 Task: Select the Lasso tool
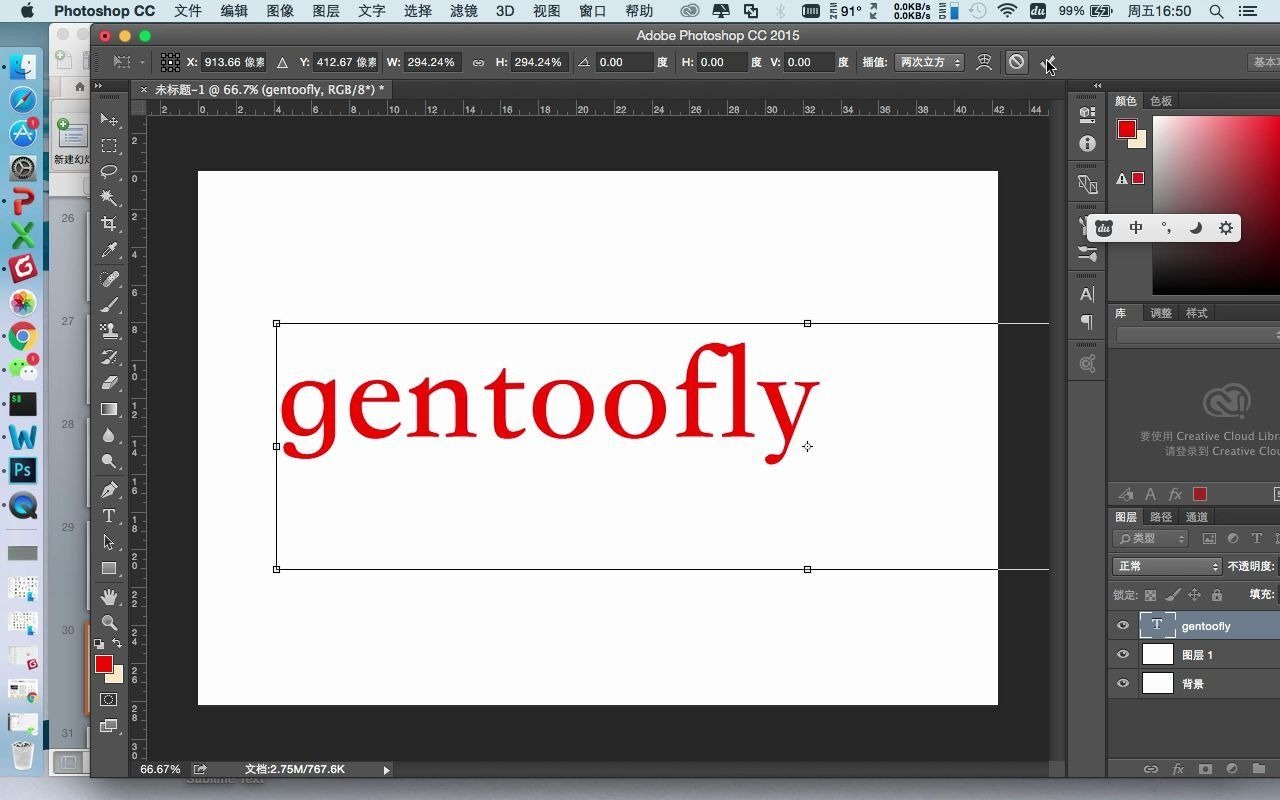pos(110,172)
